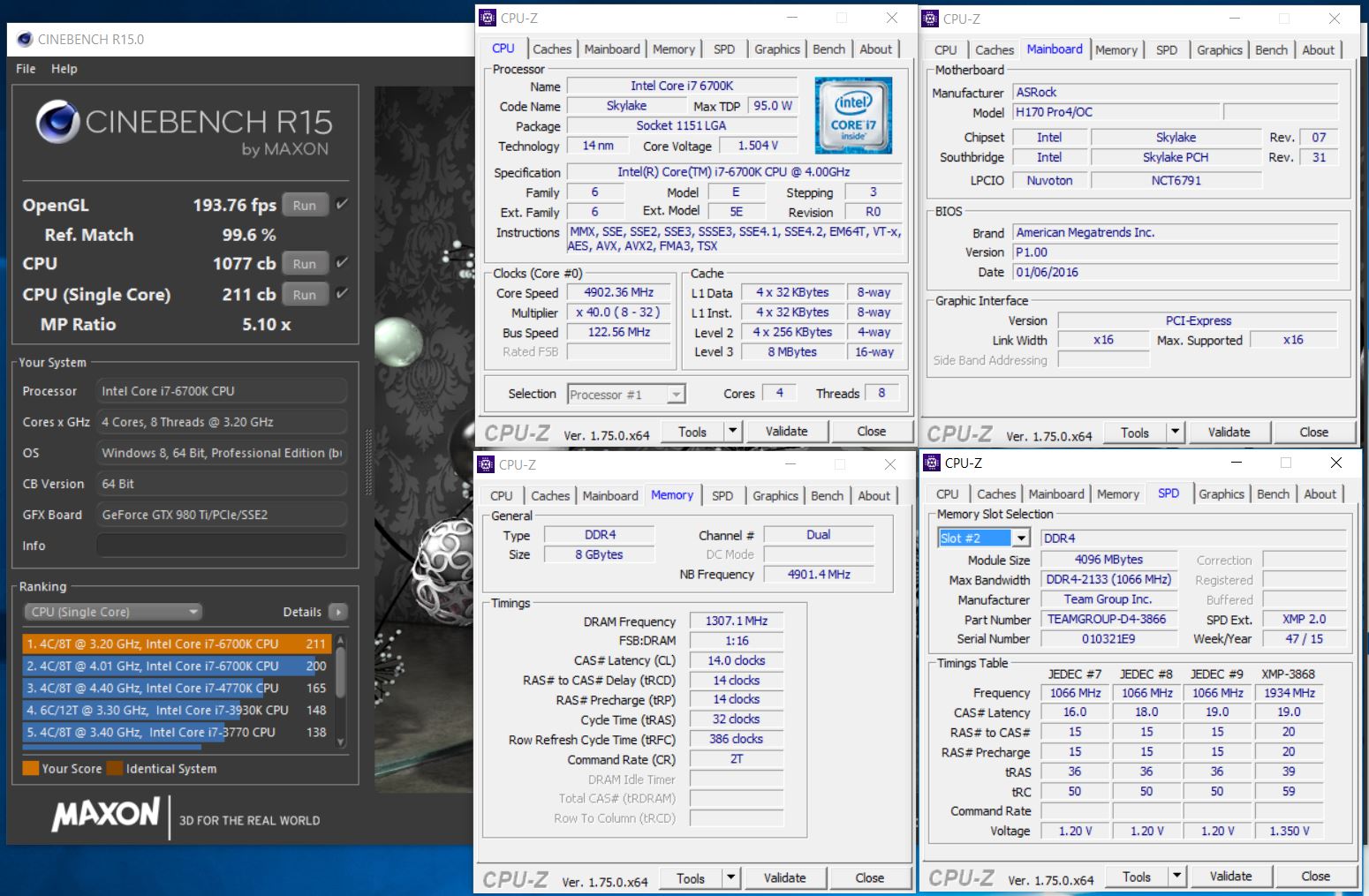Viewport: 1369px width, 896px height.
Task: Switch to Caches tab in CPU window
Action: coord(552,49)
